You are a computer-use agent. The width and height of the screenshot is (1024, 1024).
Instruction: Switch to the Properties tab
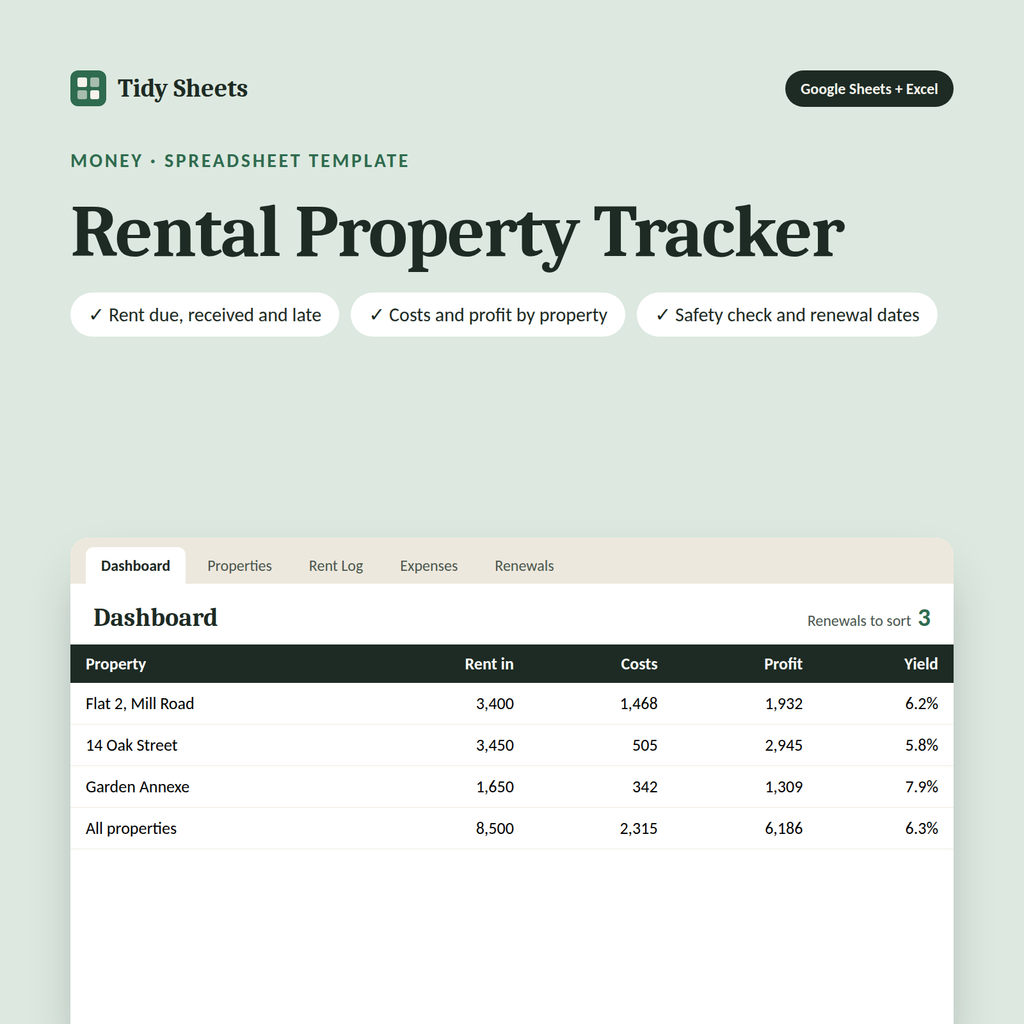(x=239, y=566)
